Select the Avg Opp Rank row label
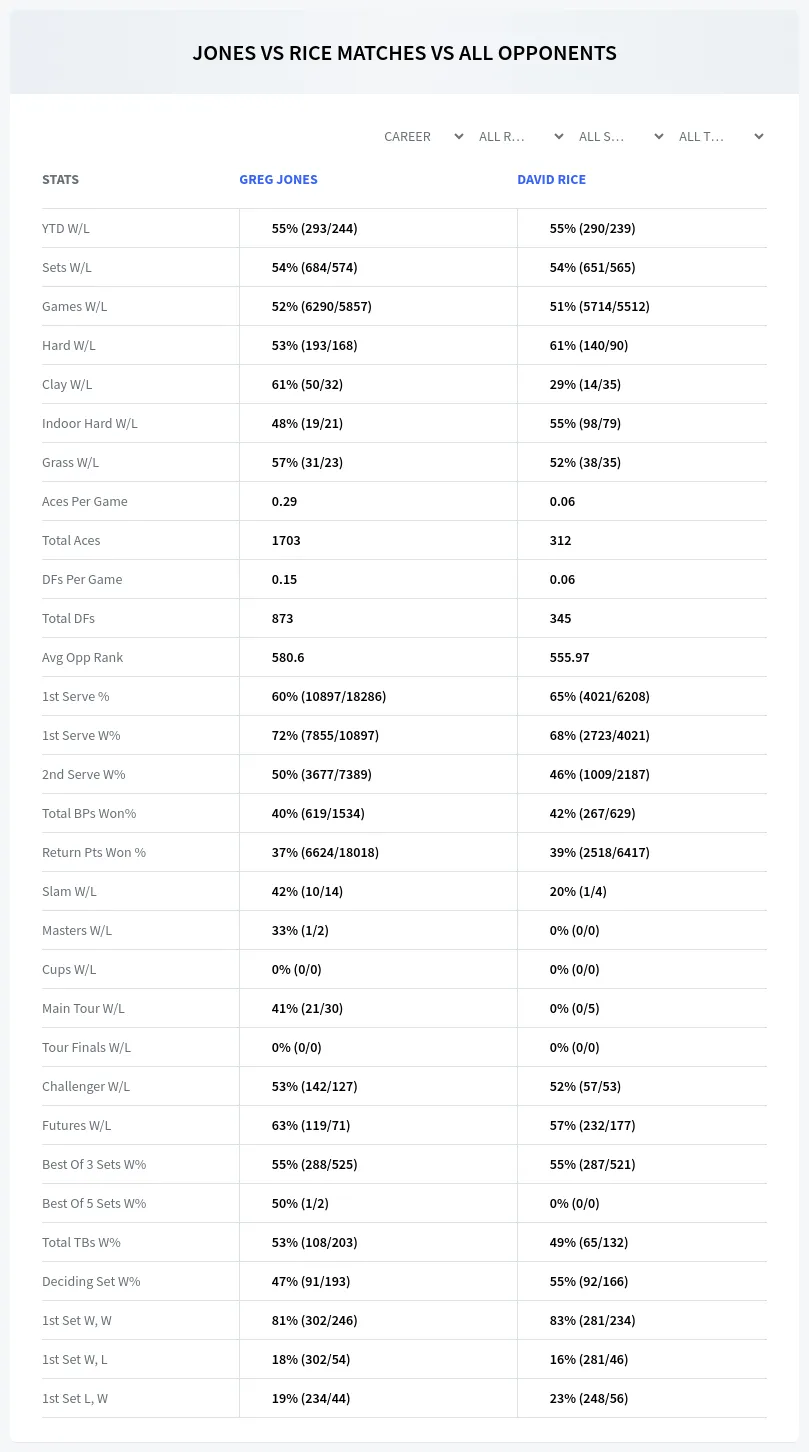The height and width of the screenshot is (1452, 809). 83,657
